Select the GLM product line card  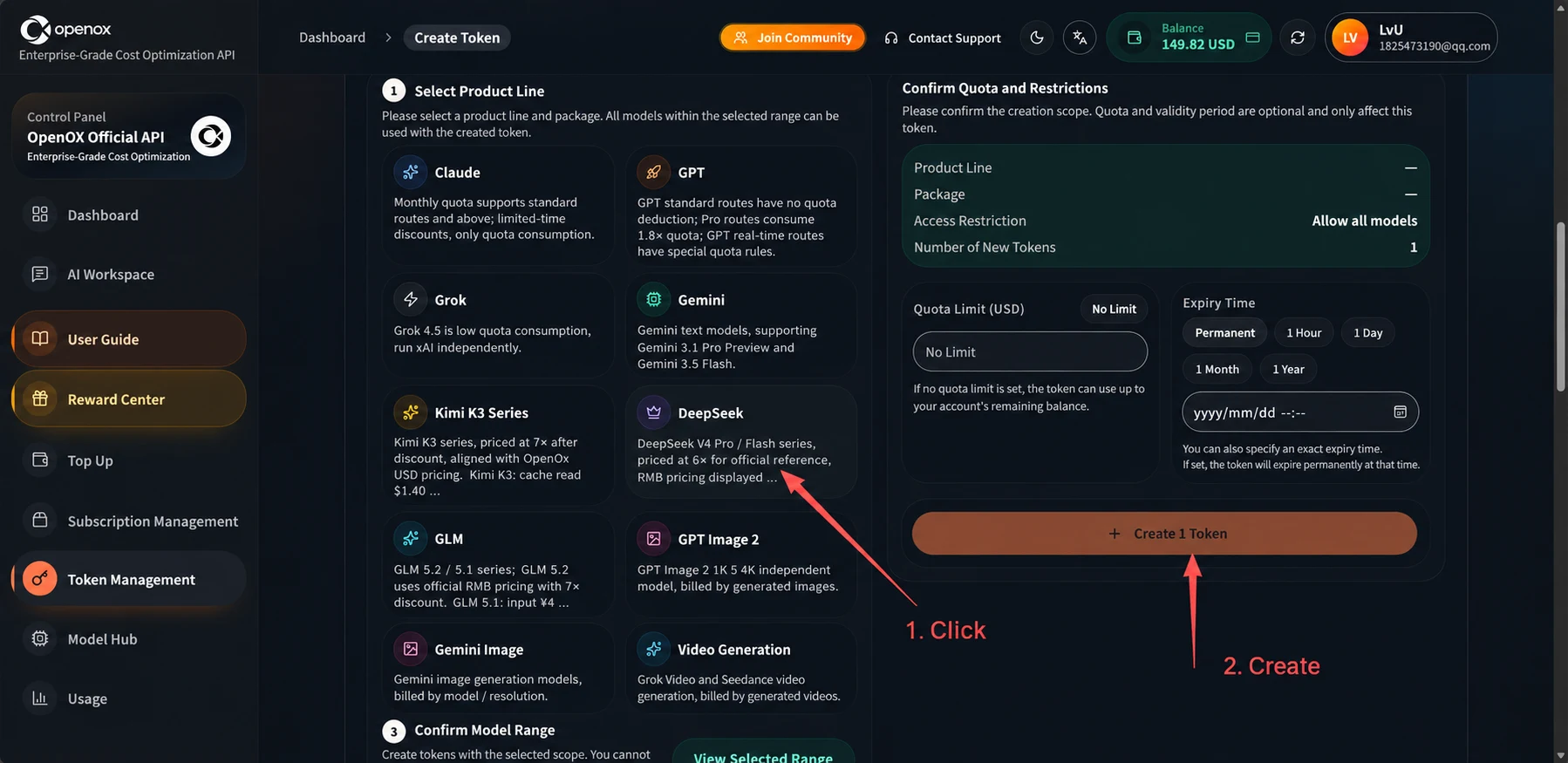coord(497,564)
